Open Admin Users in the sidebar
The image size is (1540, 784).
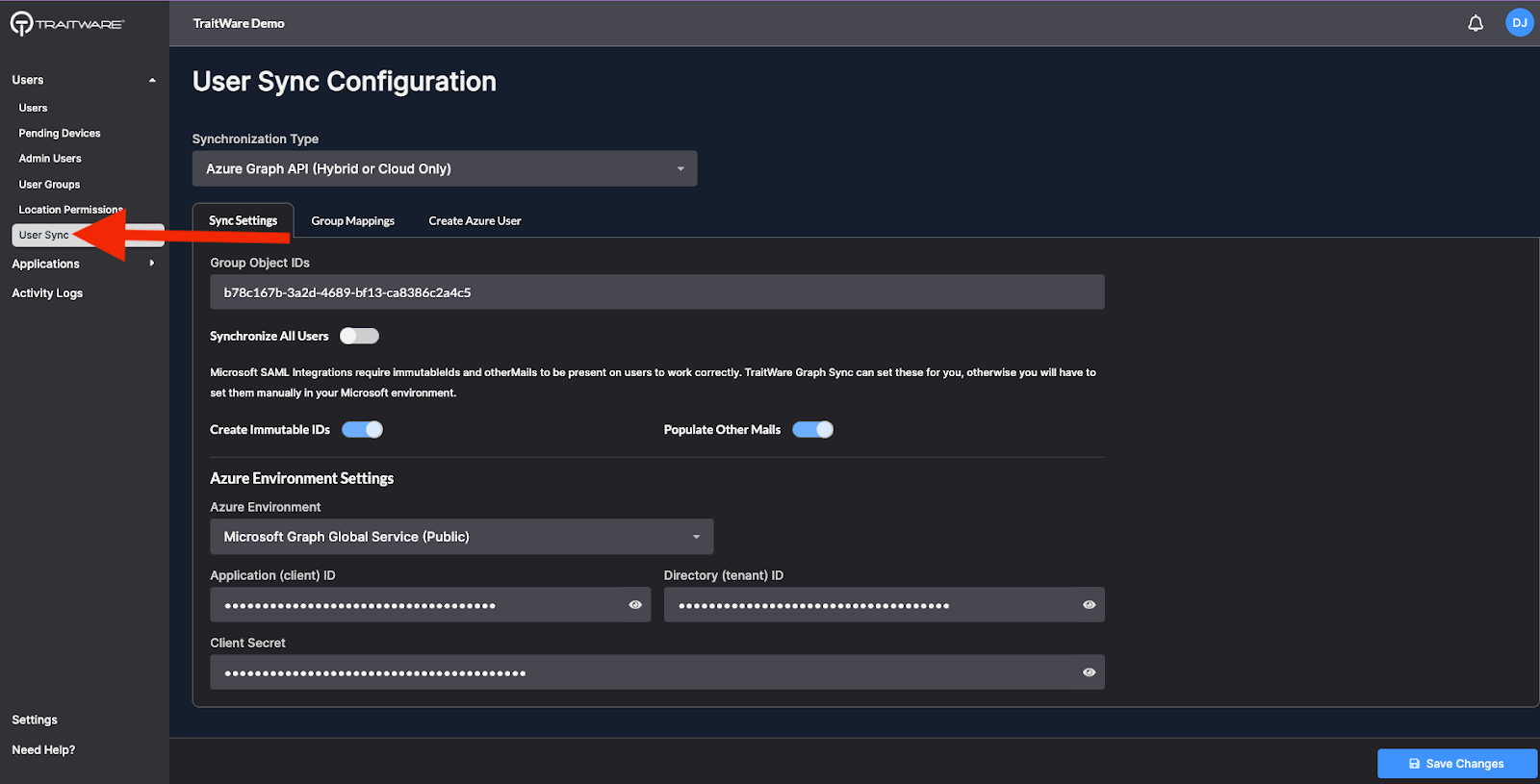pyautogui.click(x=50, y=159)
